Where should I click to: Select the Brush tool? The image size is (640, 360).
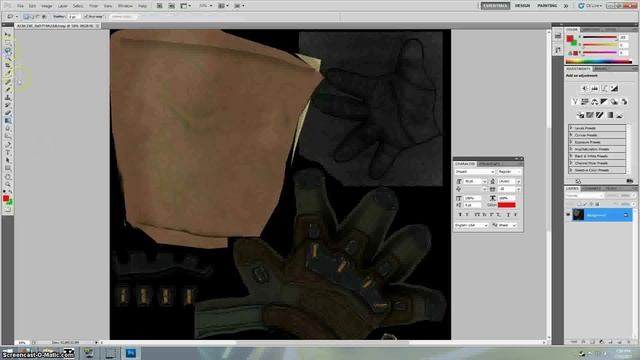click(8, 89)
